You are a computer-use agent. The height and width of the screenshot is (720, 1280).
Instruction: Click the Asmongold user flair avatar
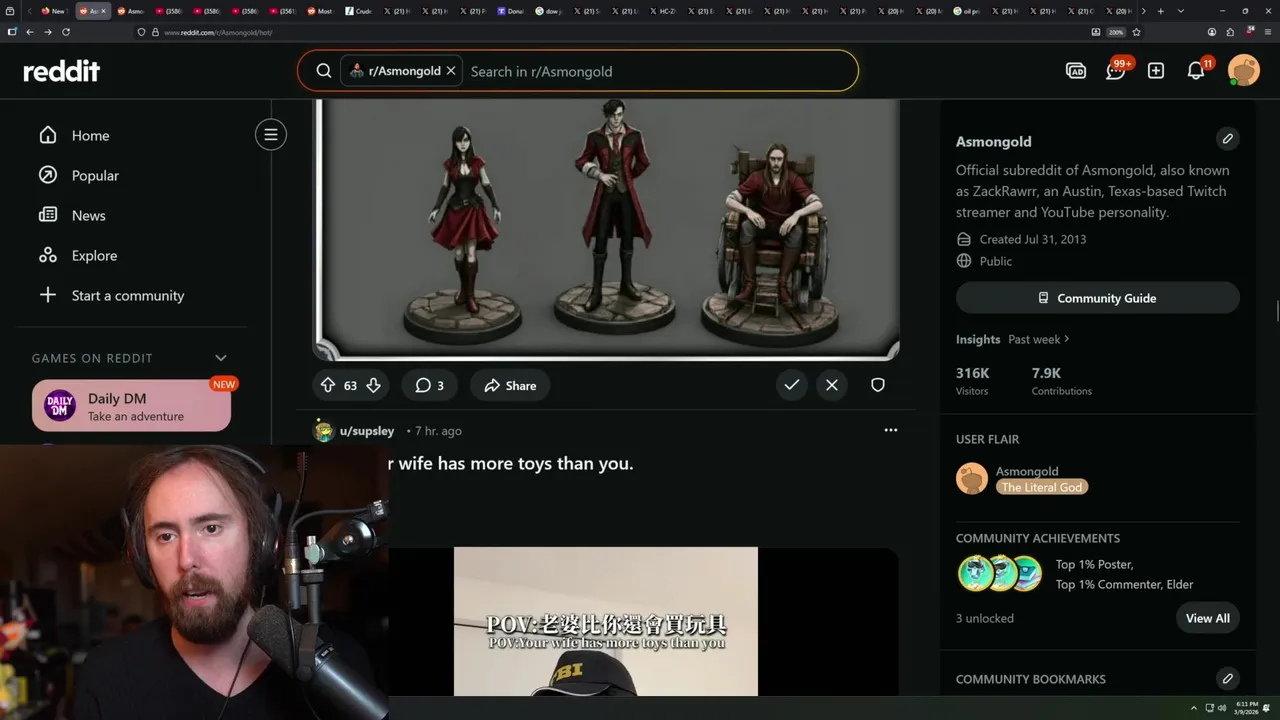pyautogui.click(x=972, y=479)
